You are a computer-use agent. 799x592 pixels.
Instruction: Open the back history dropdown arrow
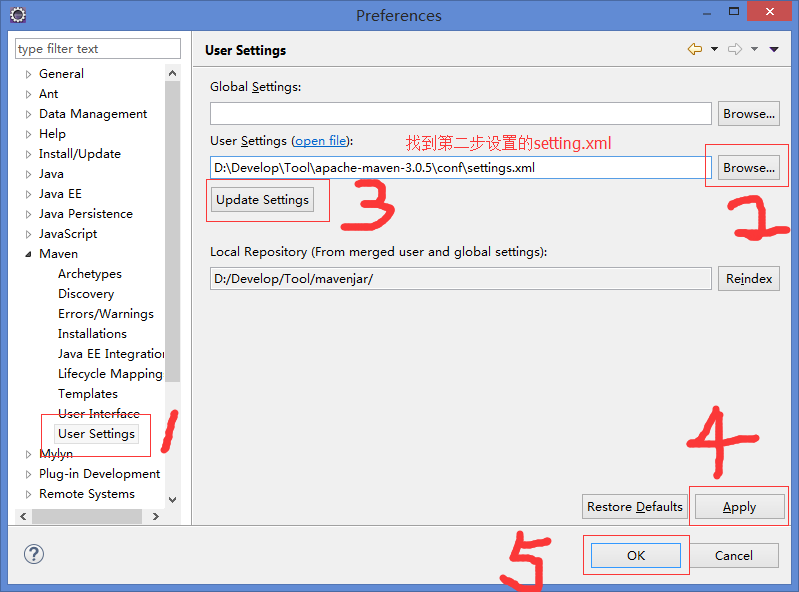pyautogui.click(x=714, y=49)
